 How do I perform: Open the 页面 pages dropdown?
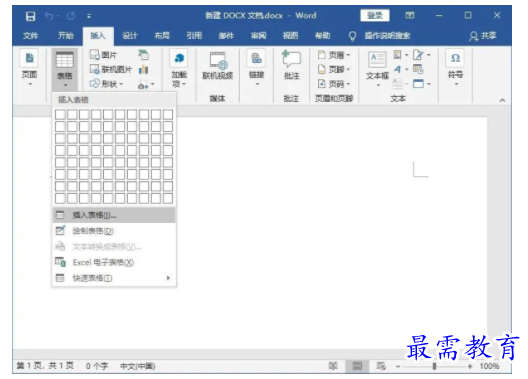click(x=30, y=68)
